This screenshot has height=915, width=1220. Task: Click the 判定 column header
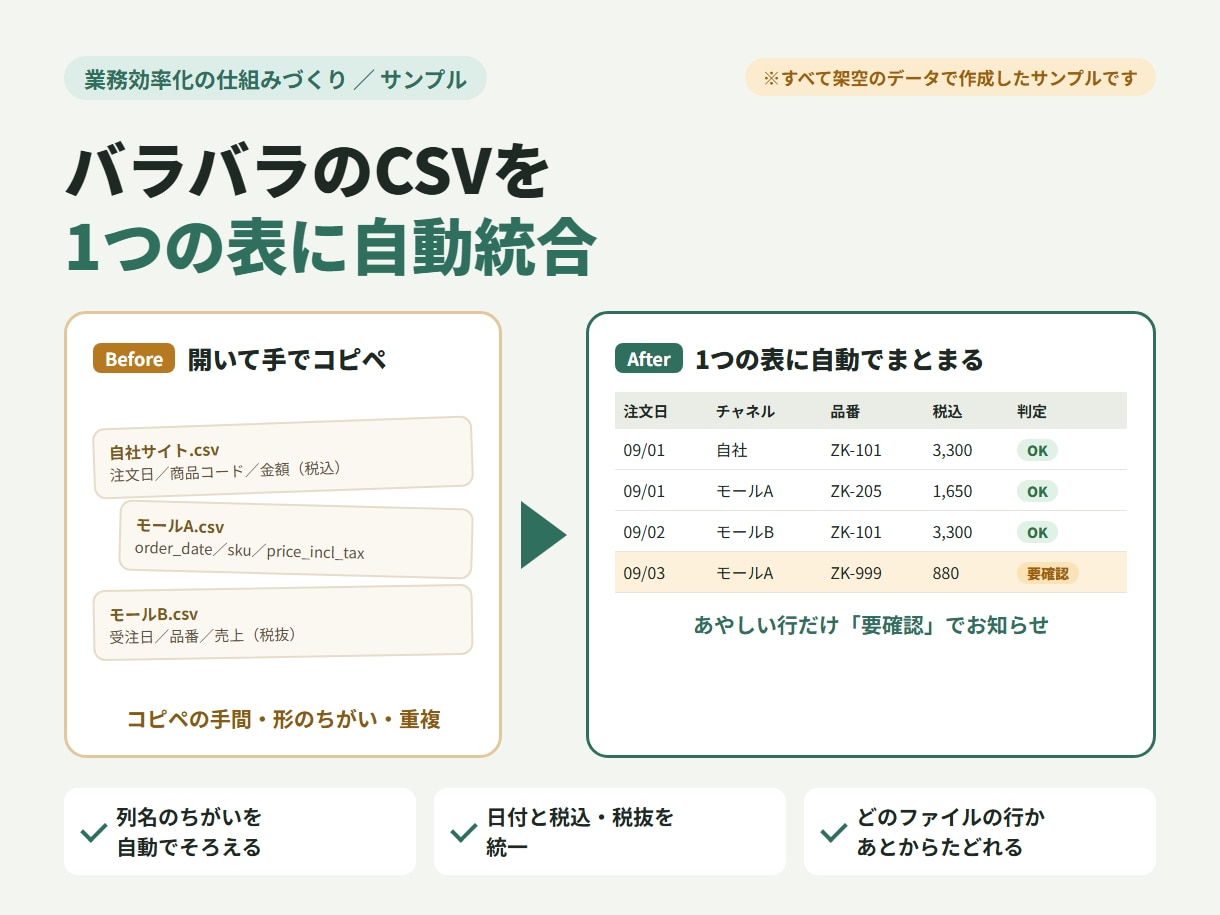[x=1032, y=411]
